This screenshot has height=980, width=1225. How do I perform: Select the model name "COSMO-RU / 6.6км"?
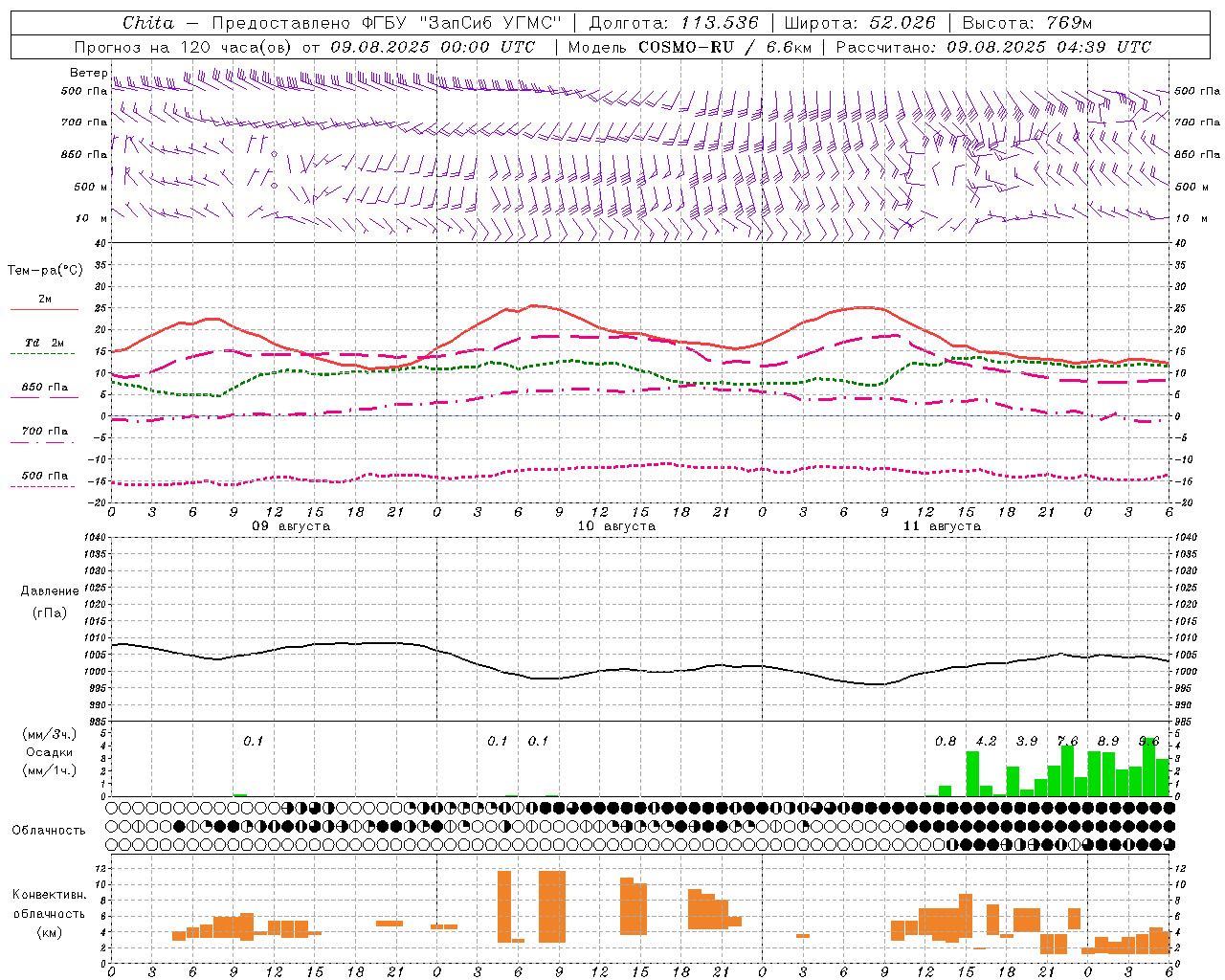click(724, 47)
